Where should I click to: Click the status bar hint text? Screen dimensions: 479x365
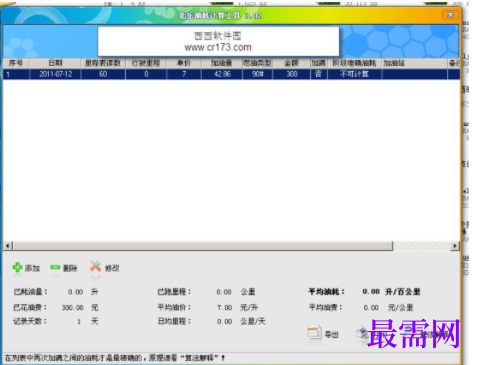click(115, 358)
